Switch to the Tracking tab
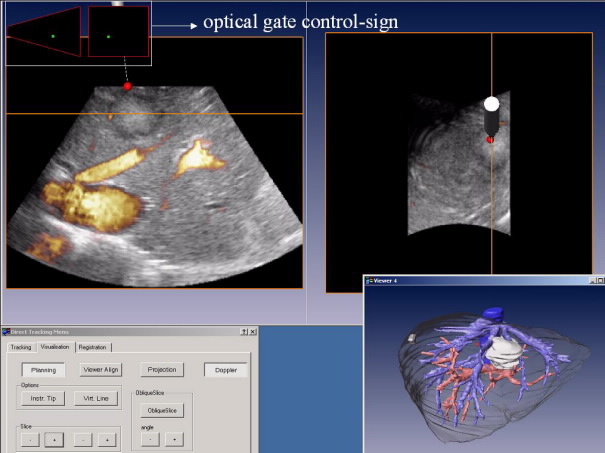 21,347
